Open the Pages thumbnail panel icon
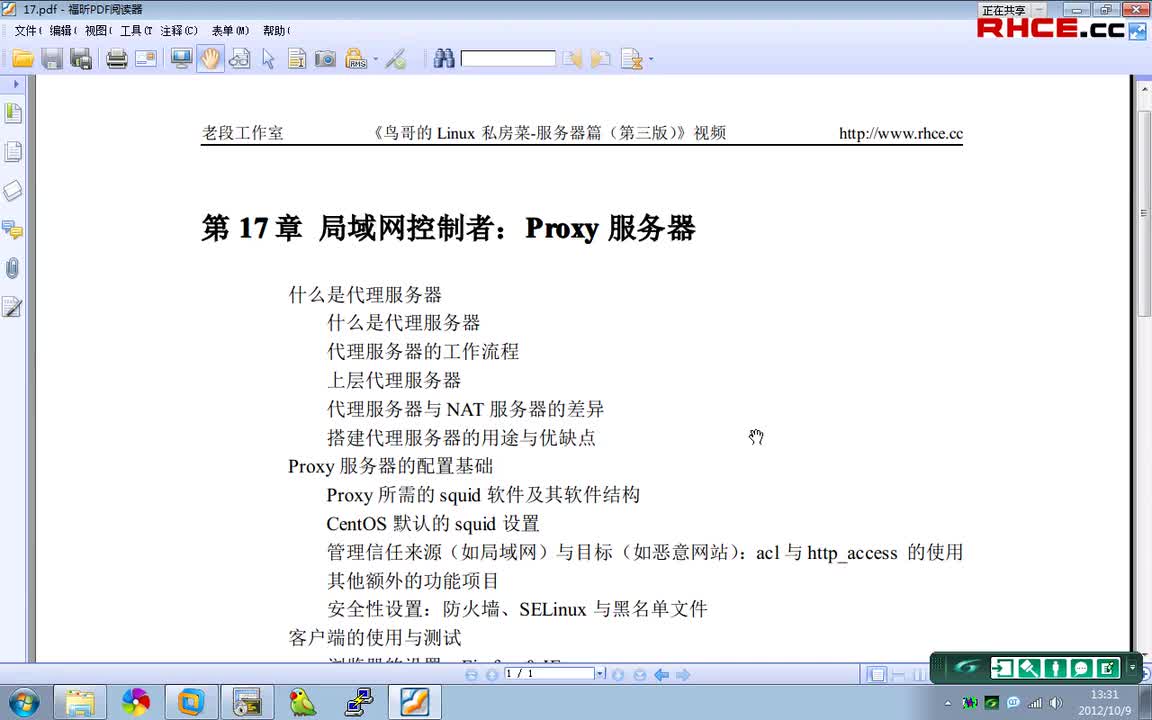The width and height of the screenshot is (1152, 720). point(12,152)
